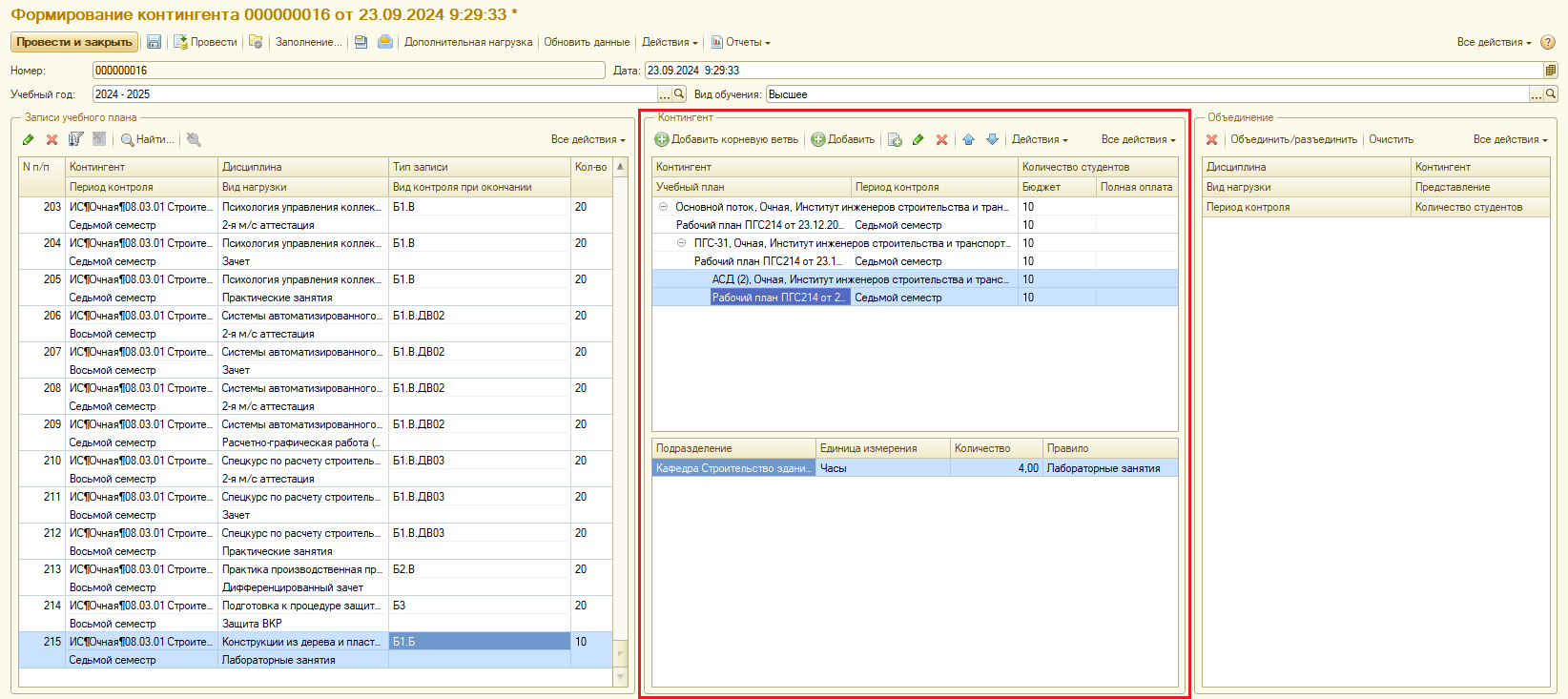1568x699 pixels.
Task: Click the delete red X in Записи учебного плана
Action: (x=52, y=139)
